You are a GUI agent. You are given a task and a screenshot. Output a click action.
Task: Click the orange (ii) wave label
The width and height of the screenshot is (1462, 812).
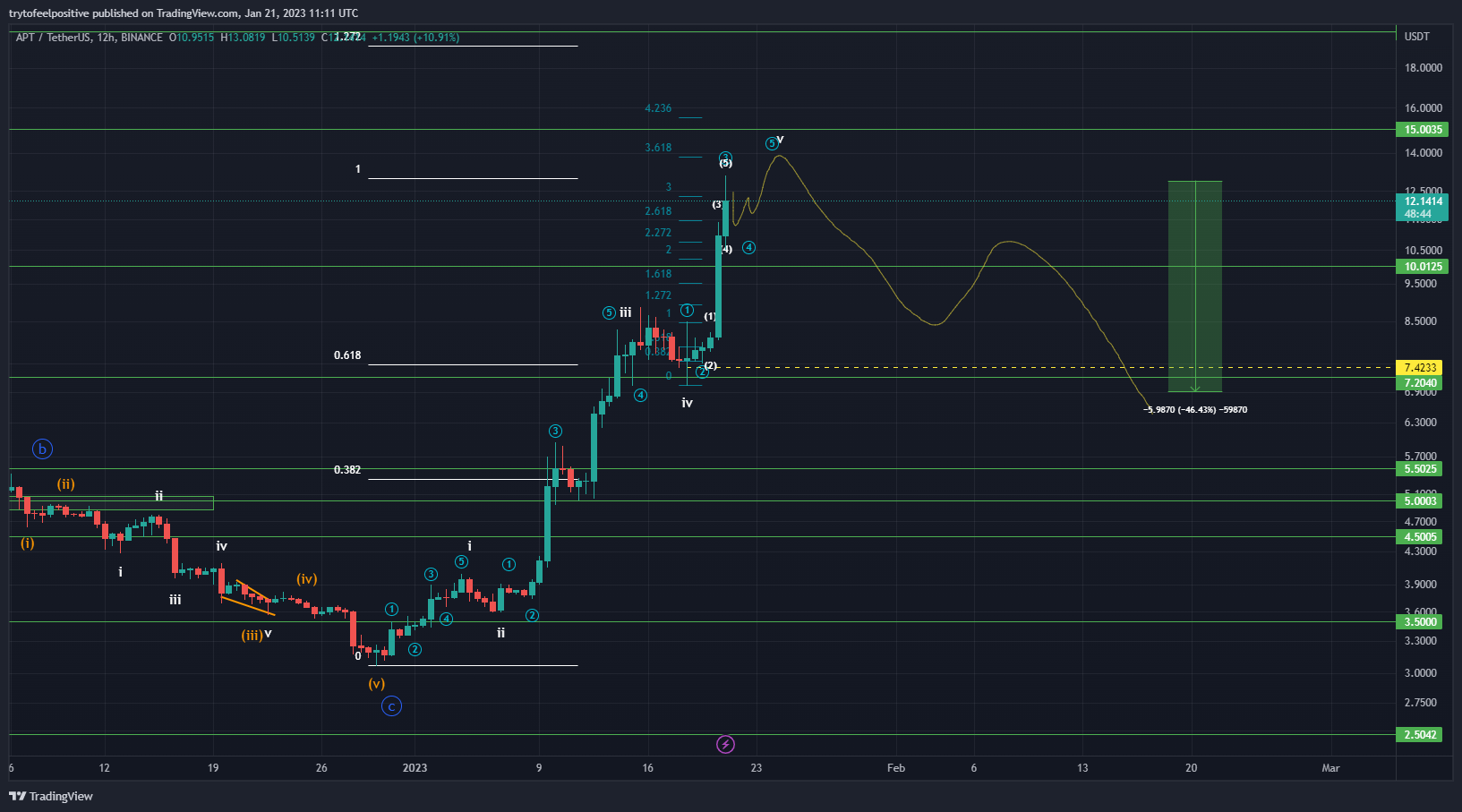(66, 484)
